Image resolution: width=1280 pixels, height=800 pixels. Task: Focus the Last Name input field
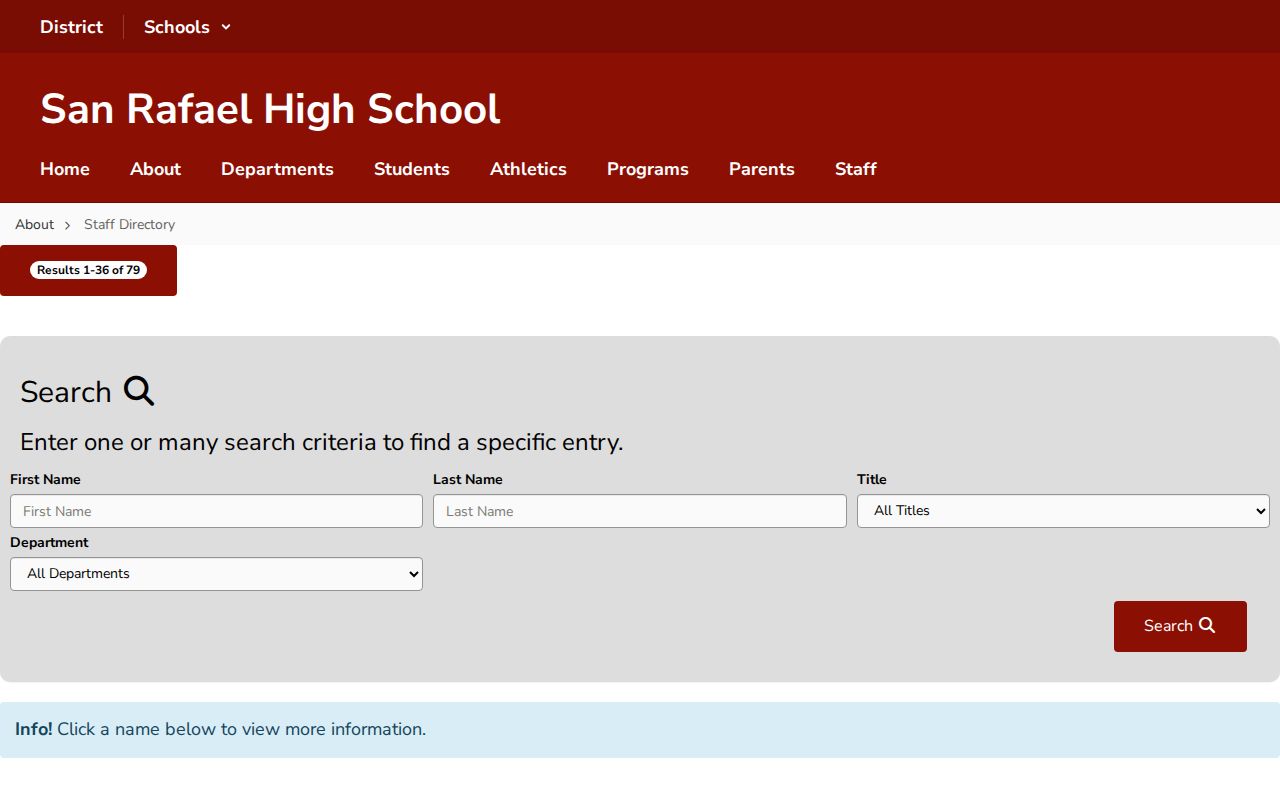click(x=640, y=511)
